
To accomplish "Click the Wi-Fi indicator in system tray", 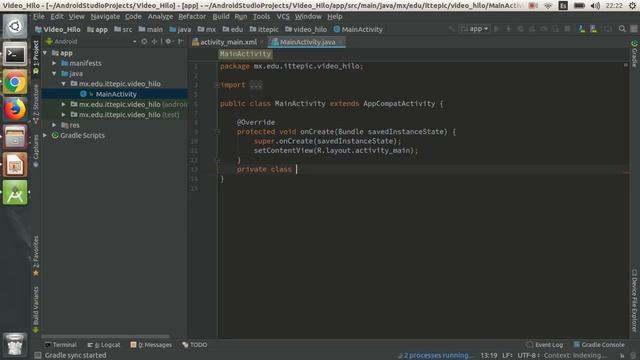I will (548, 5).
